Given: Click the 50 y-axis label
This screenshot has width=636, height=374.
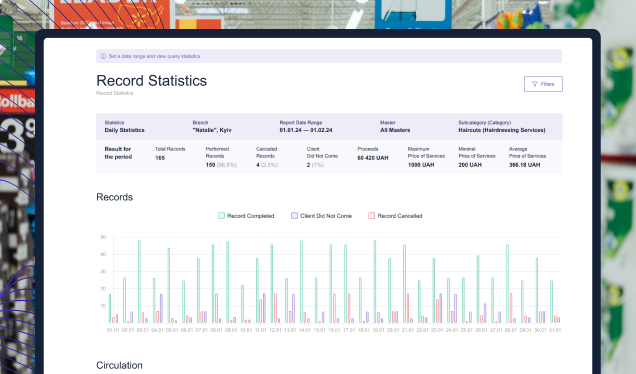Looking at the screenshot, I should 103,237.
